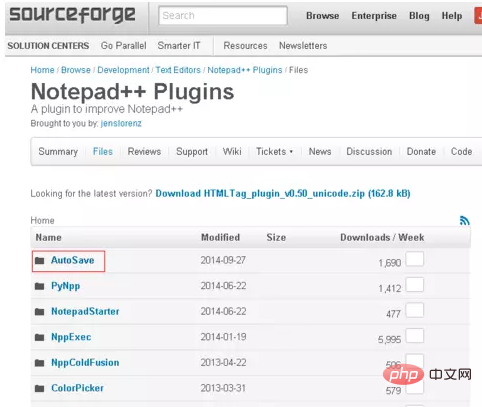Open the AutoSave folder link
This screenshot has width=482, height=407.
pyautogui.click(x=72, y=260)
